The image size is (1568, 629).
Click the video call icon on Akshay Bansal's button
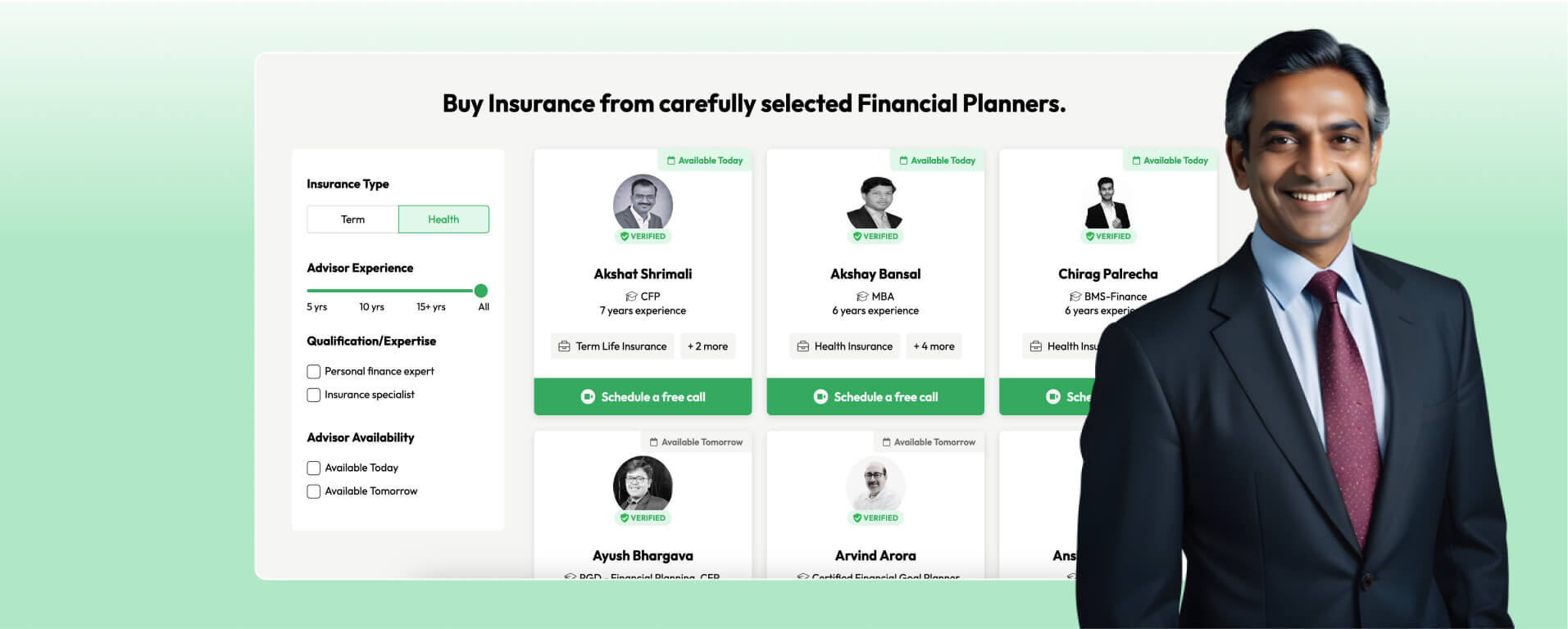pyautogui.click(x=820, y=396)
